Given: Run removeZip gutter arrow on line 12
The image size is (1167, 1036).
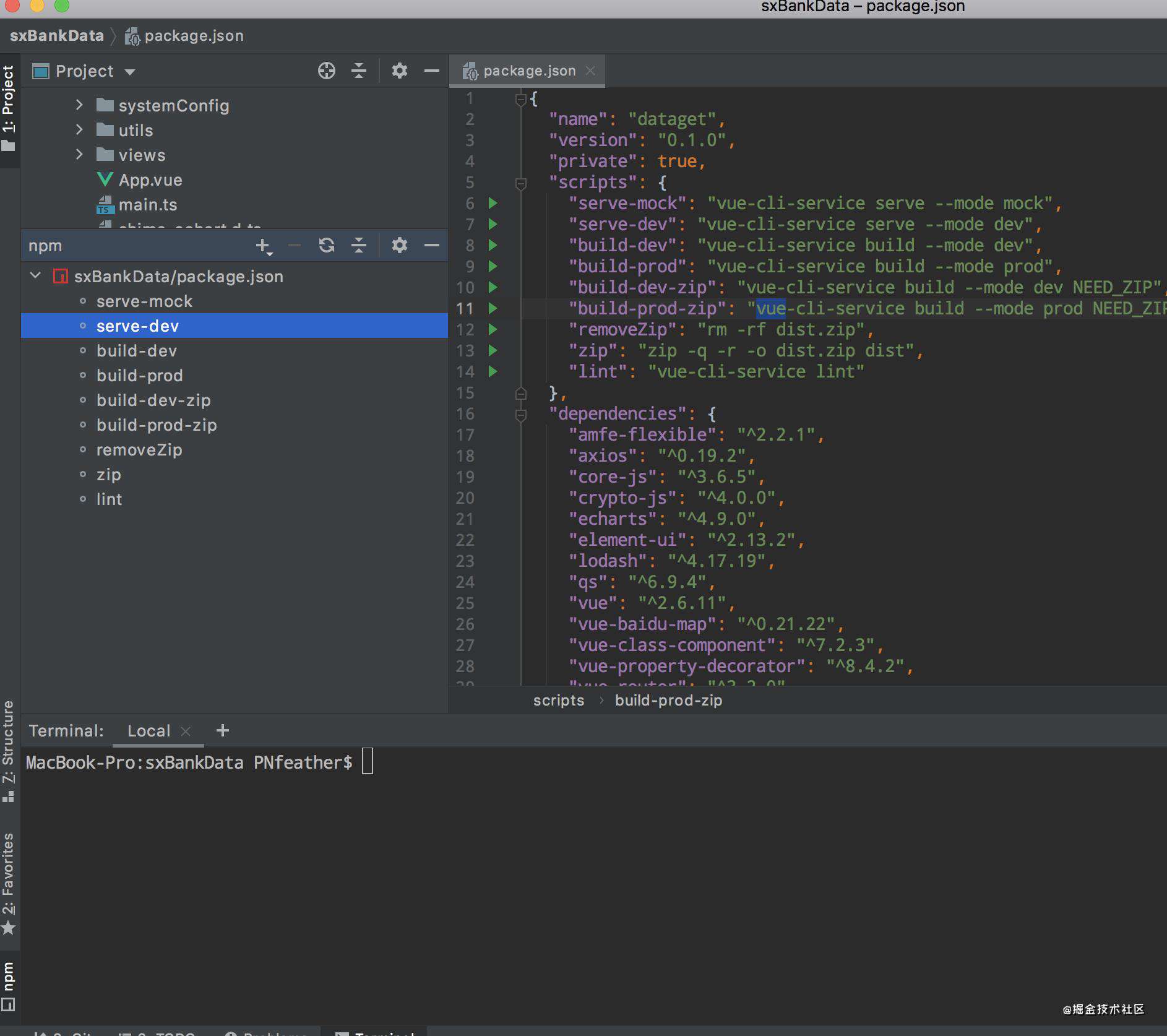Looking at the screenshot, I should click(493, 329).
